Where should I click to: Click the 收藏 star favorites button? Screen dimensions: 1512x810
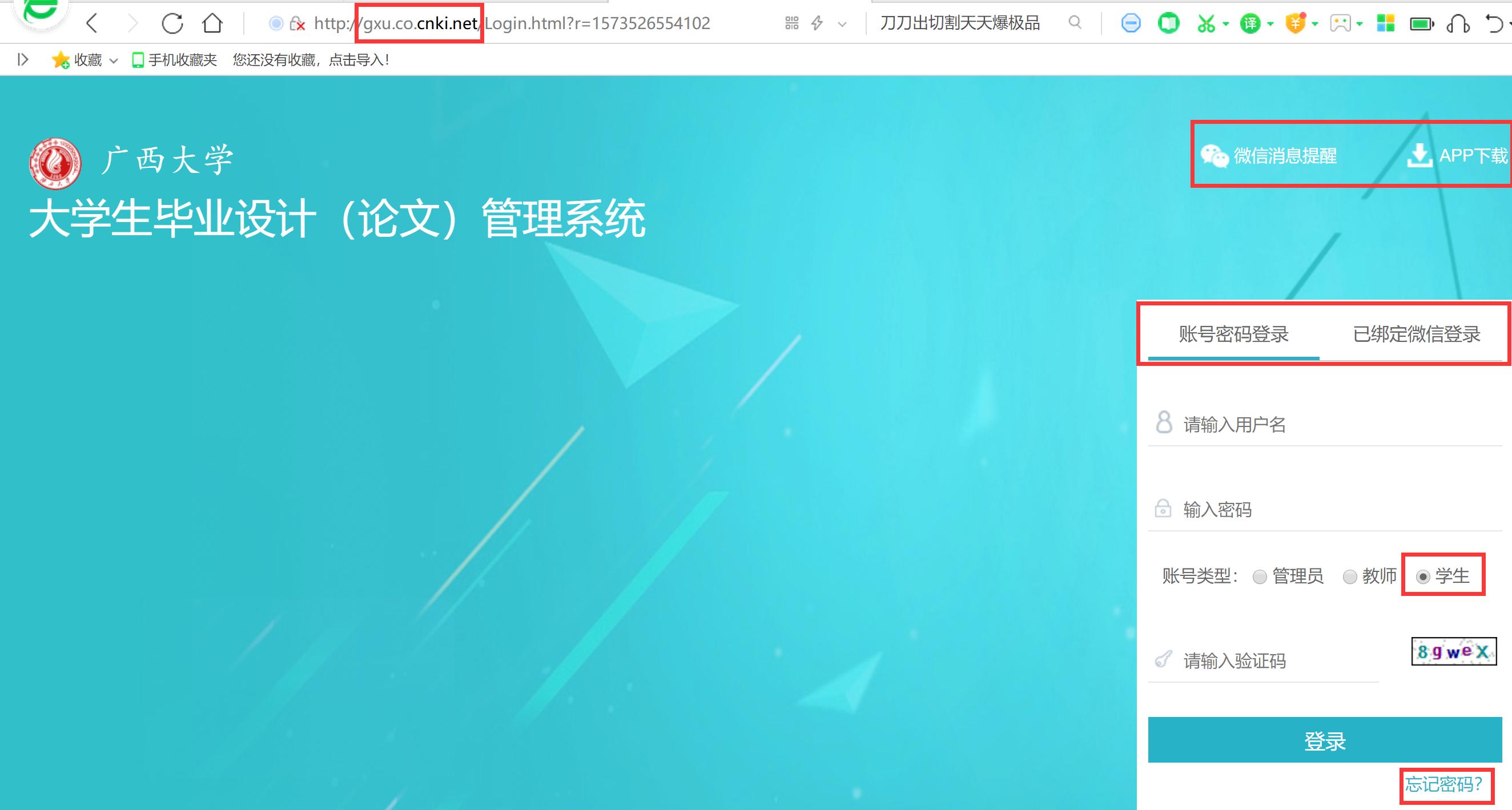coord(77,60)
